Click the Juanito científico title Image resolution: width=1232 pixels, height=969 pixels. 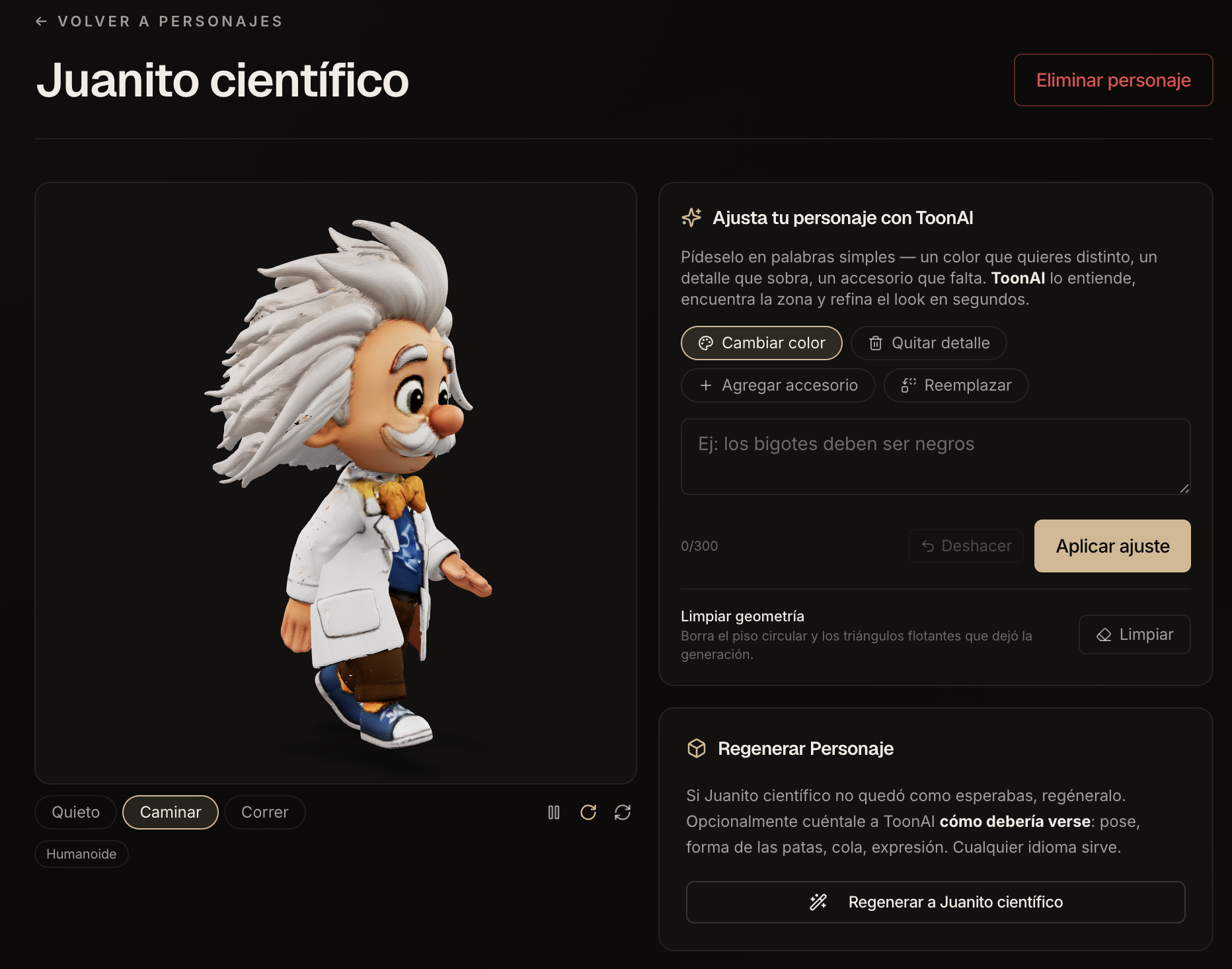point(223,80)
